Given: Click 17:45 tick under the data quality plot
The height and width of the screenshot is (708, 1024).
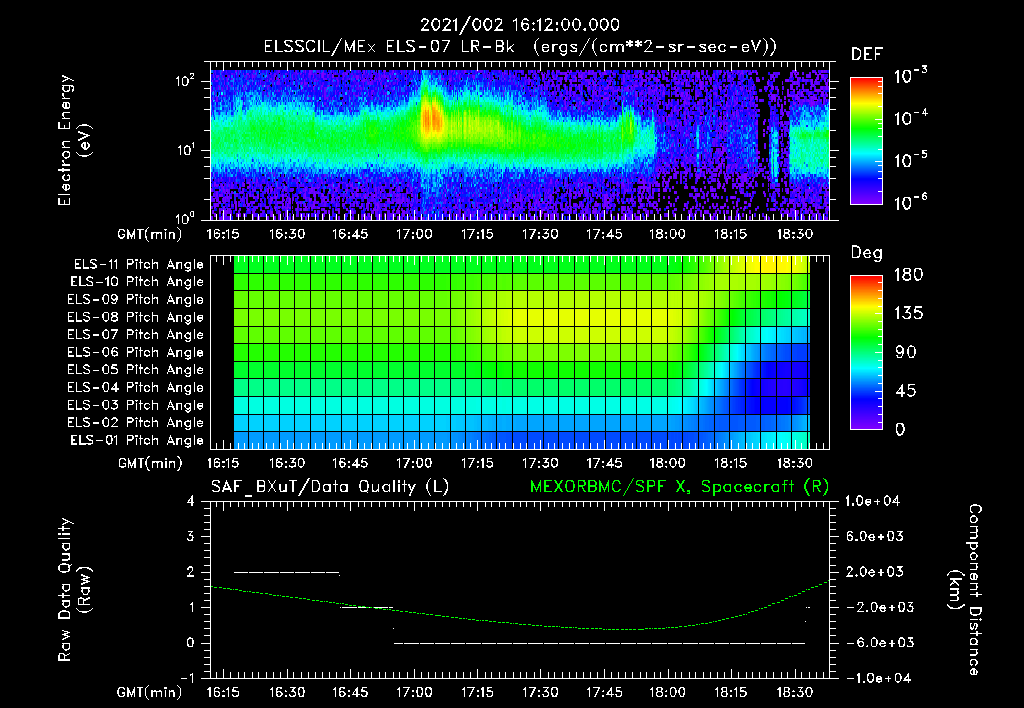Looking at the screenshot, I should coord(604,692).
